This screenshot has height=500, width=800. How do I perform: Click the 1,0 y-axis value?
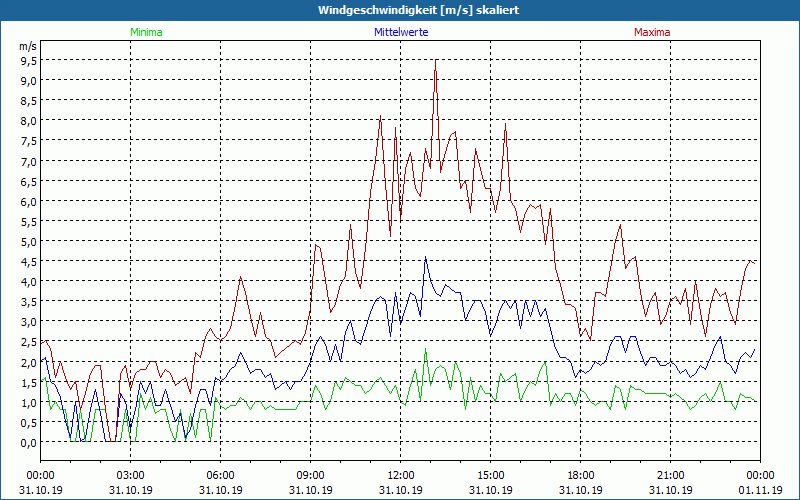point(29,402)
